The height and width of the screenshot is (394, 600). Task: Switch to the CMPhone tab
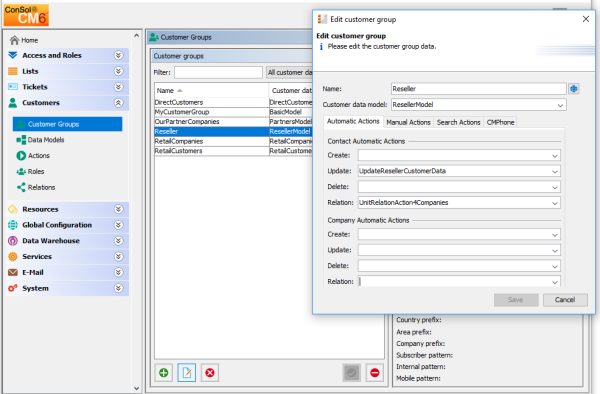(500, 122)
